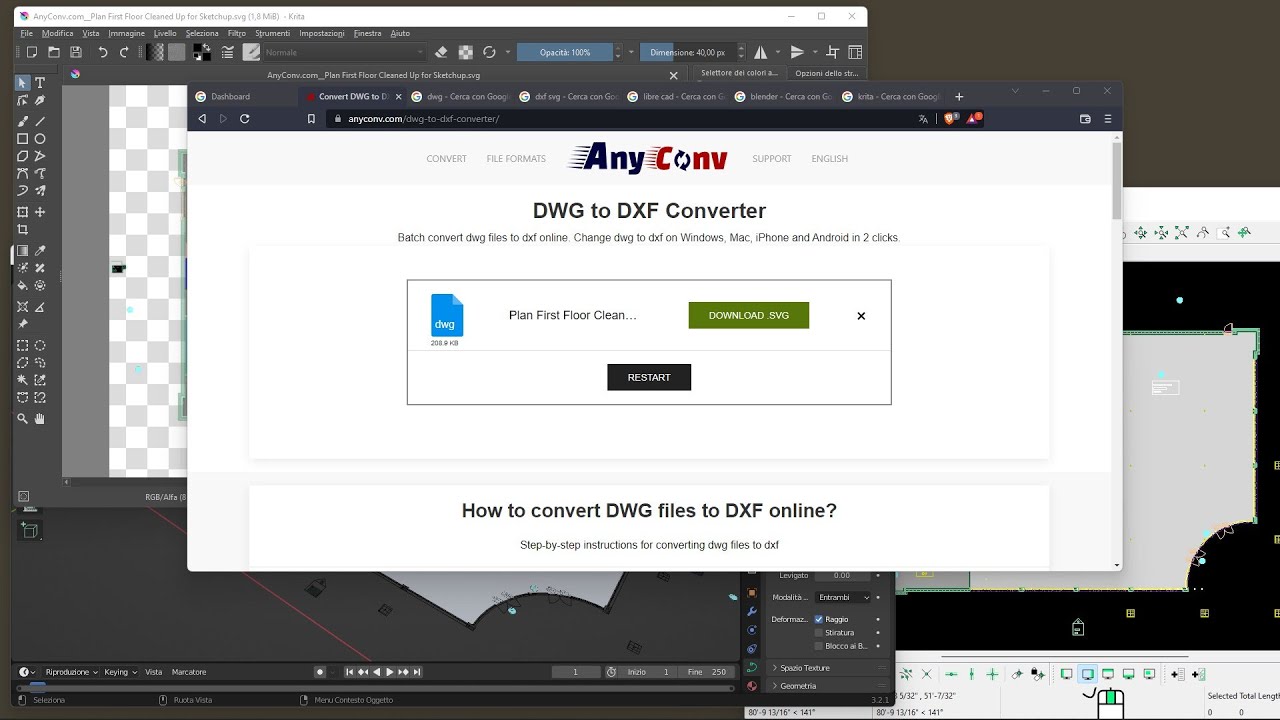Toggle vertical mirror tool in Krita
The height and width of the screenshot is (720, 1280).
point(797,52)
